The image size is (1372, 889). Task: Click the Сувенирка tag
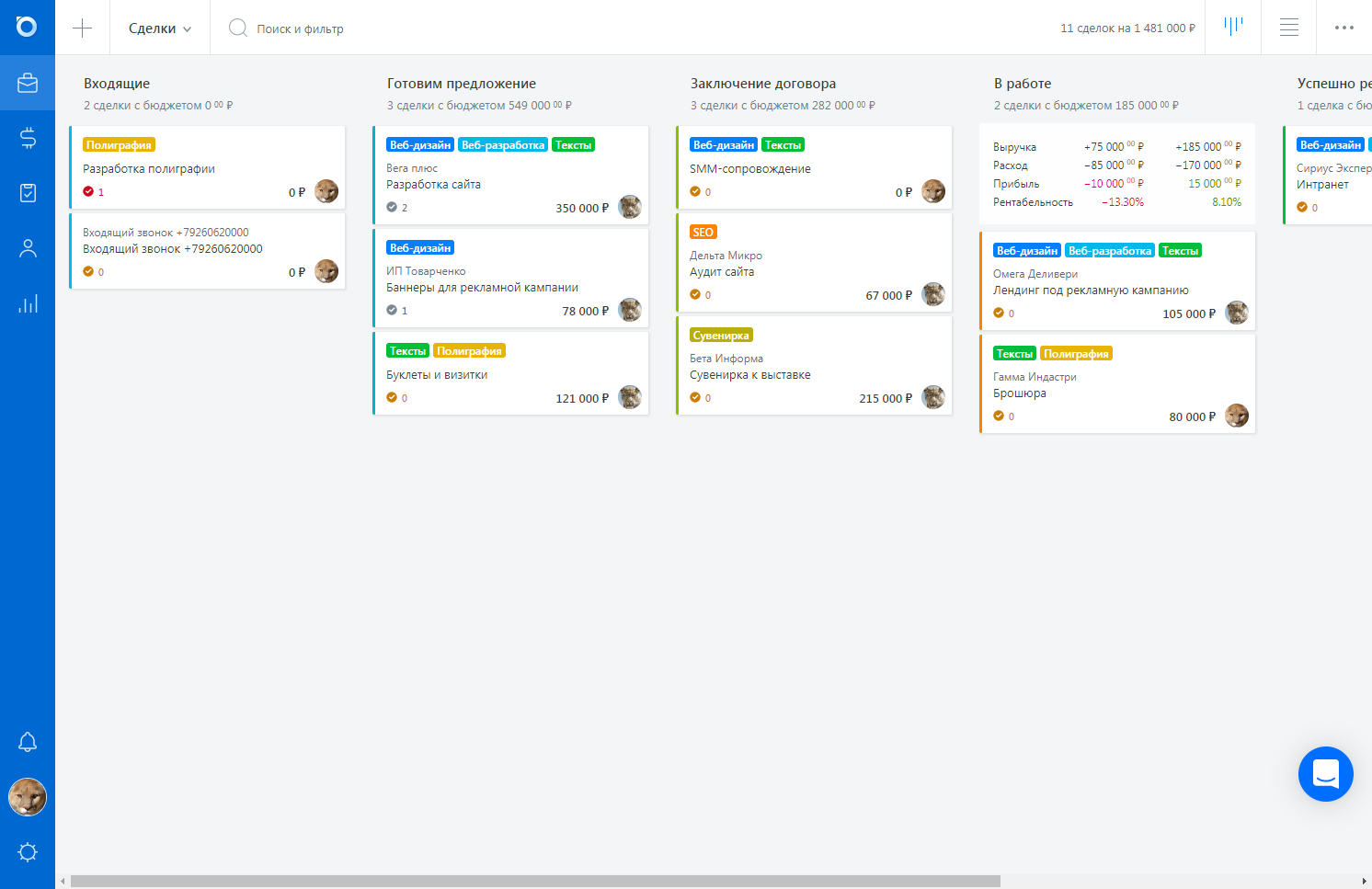[x=721, y=335]
